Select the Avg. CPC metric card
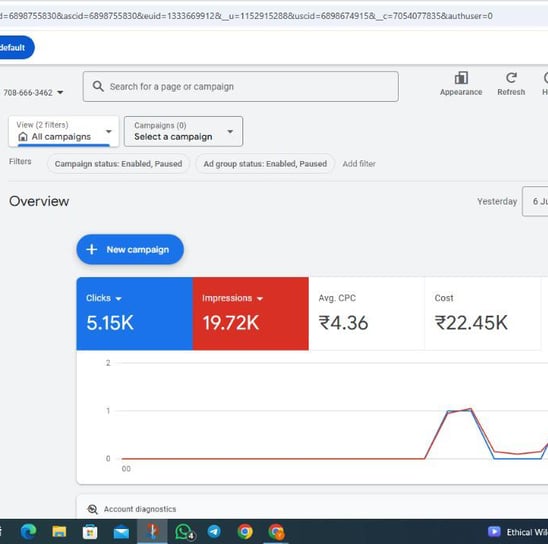548x544 pixels. [367, 314]
